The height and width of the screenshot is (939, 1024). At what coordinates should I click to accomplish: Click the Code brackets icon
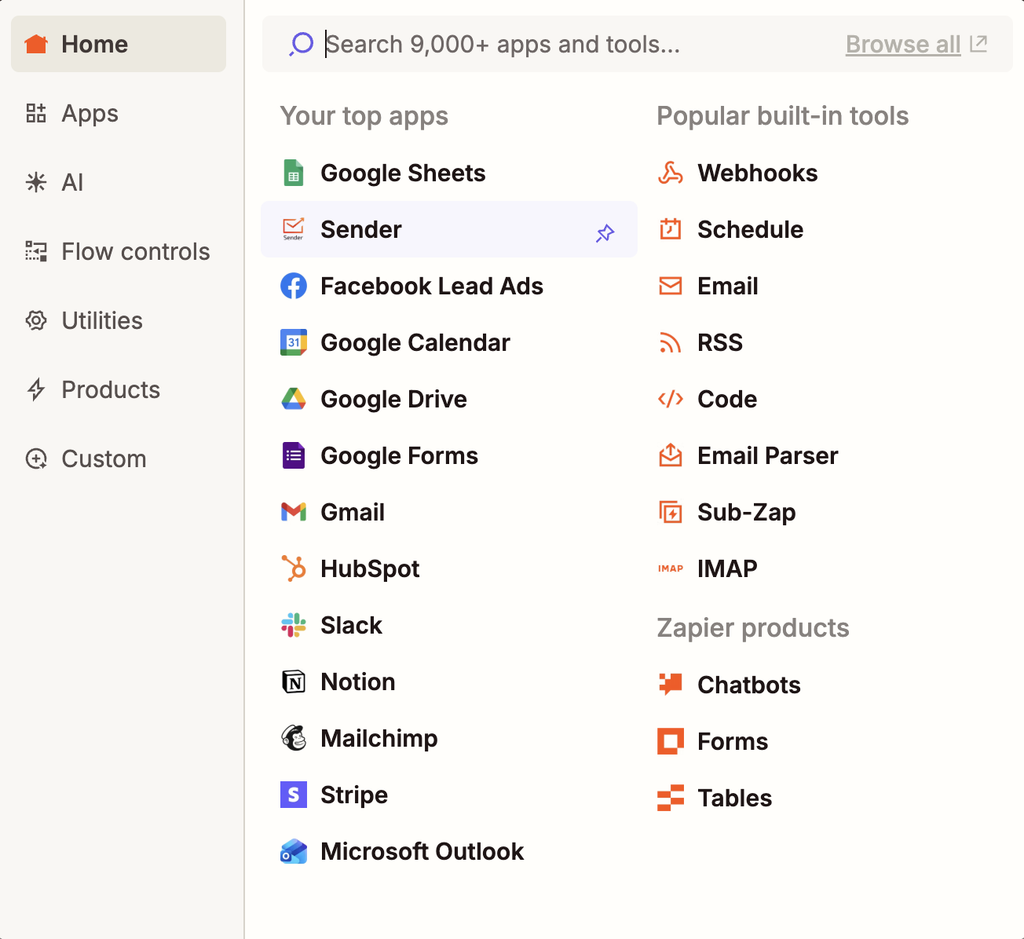coord(670,399)
